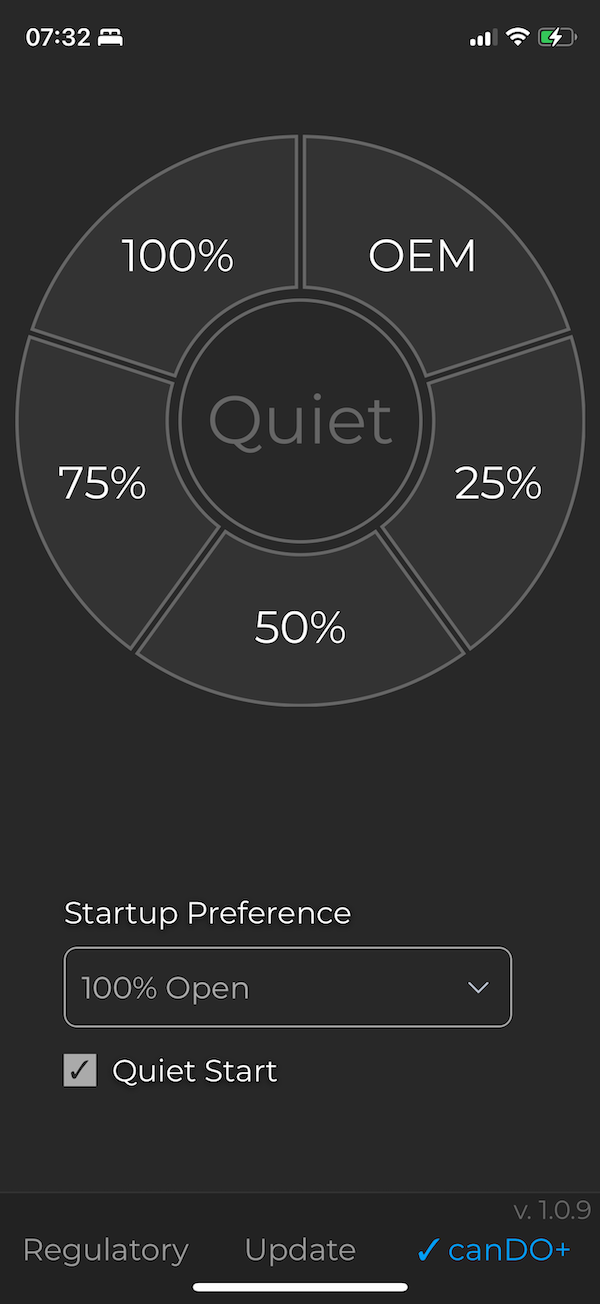The width and height of the screenshot is (600, 1304).
Task: Expand the 100% Open selector chevron
Action: [x=479, y=987]
